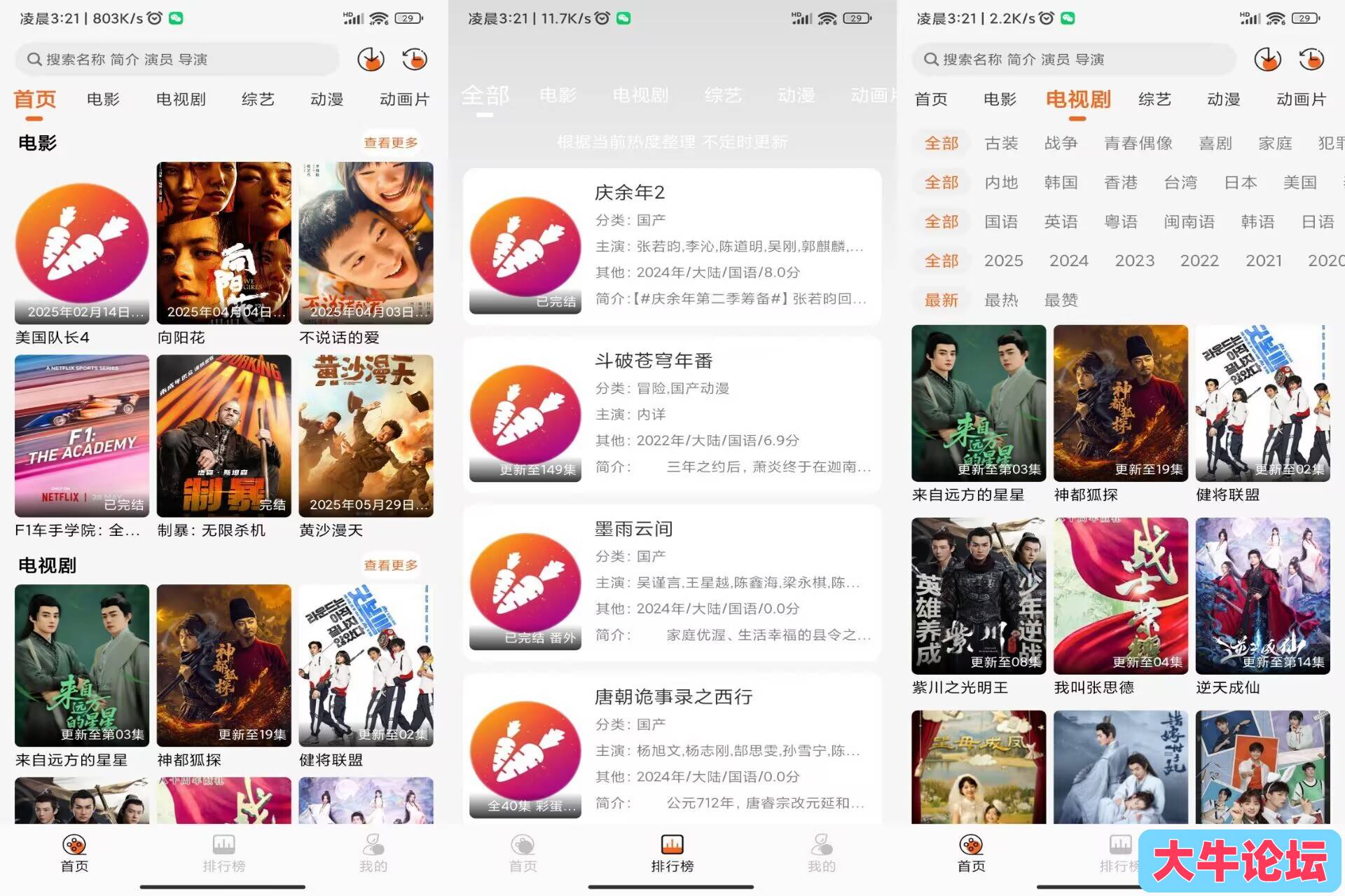Switch to 首页 tab in right screen
The image size is (1345, 896).
click(931, 99)
